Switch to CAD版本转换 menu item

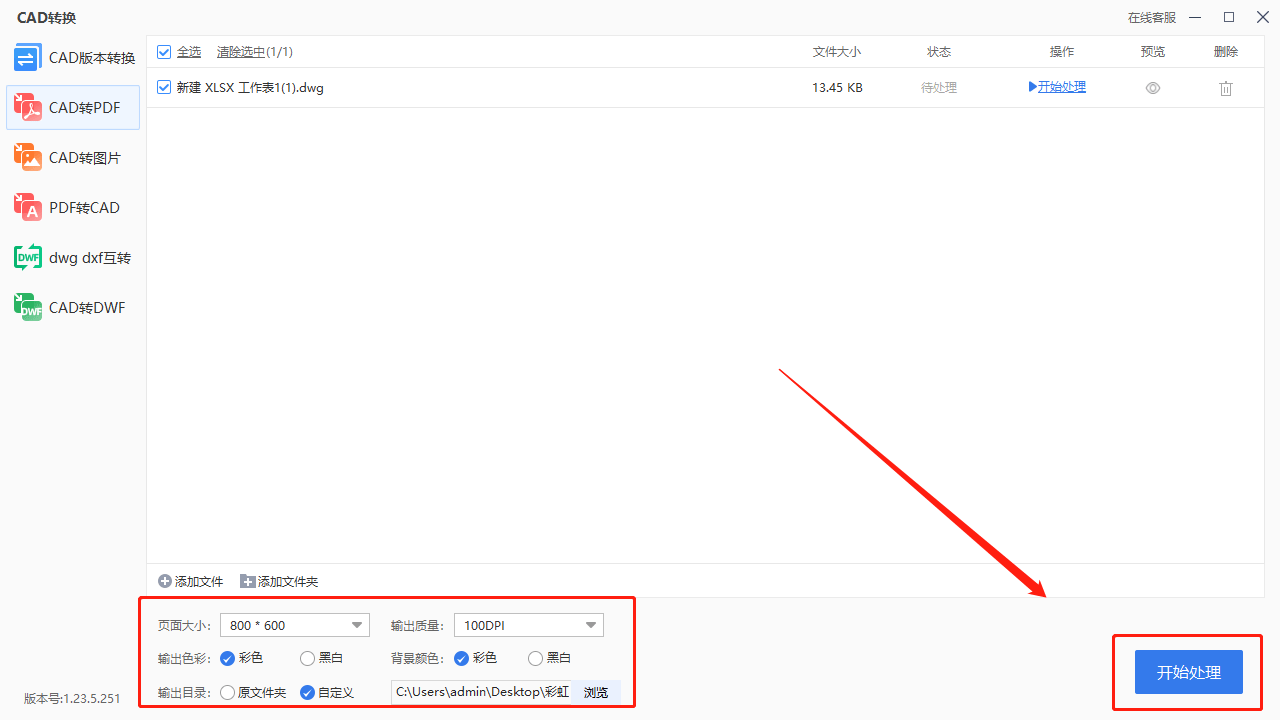tap(73, 58)
